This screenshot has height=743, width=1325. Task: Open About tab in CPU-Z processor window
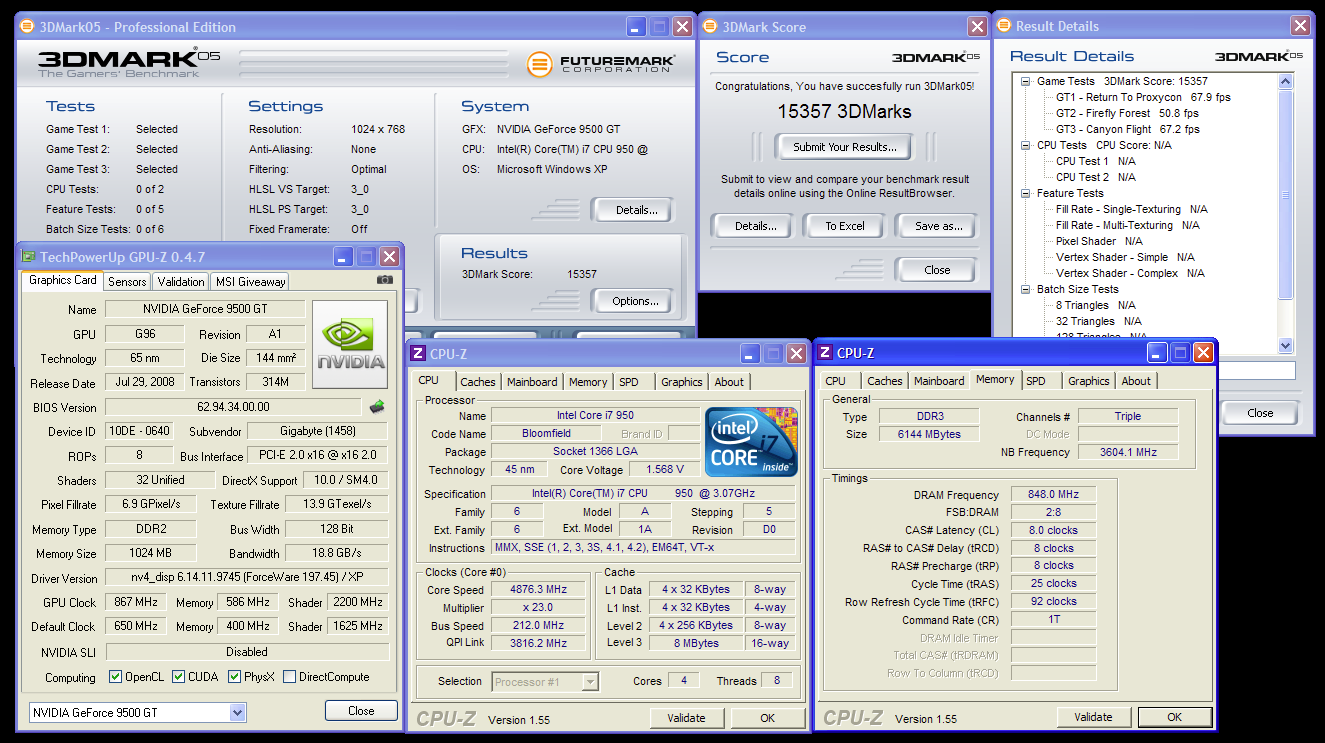click(x=729, y=382)
